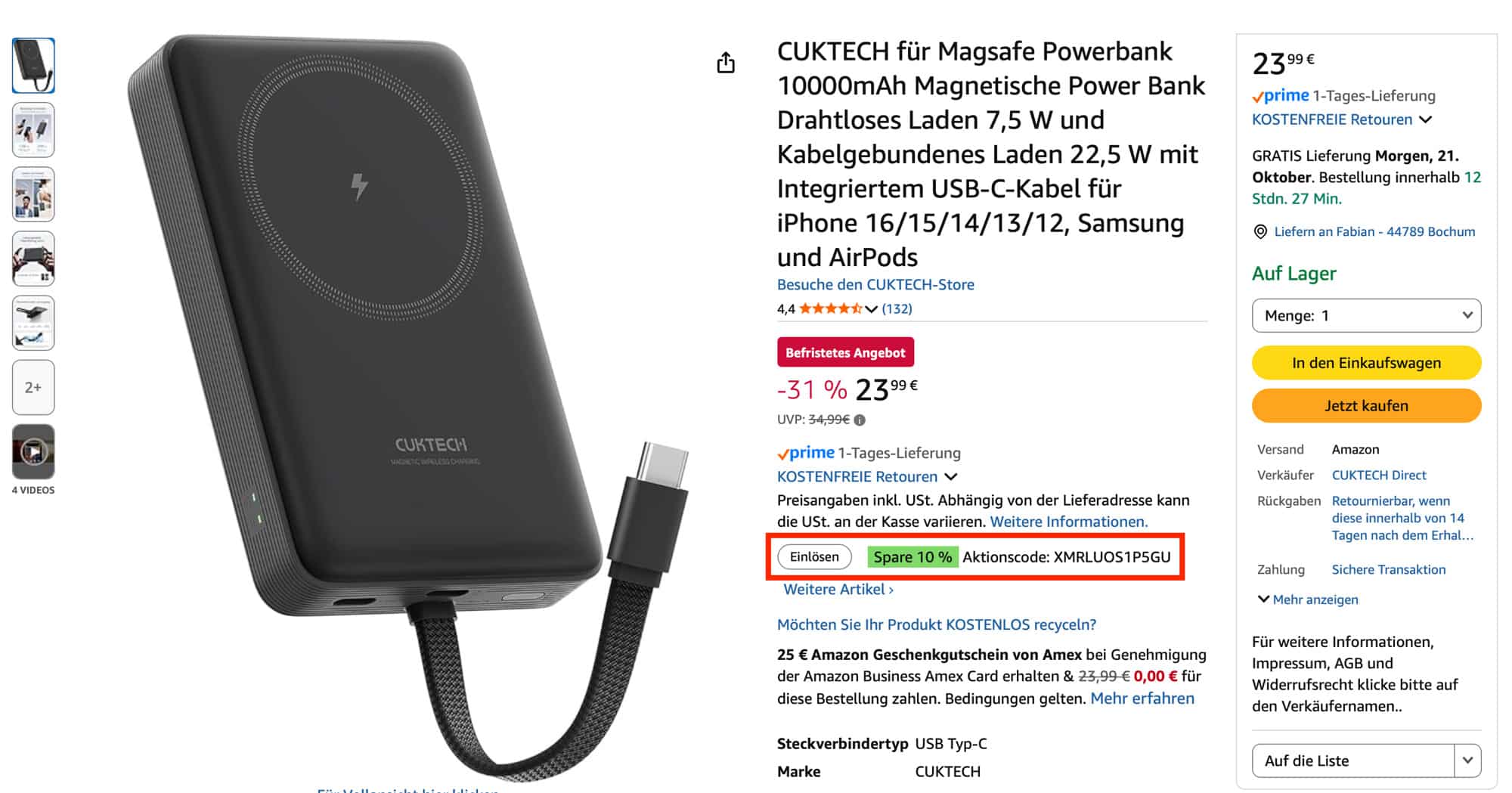1512x793 pixels.
Task: Click the orange star rating
Action: tap(831, 308)
